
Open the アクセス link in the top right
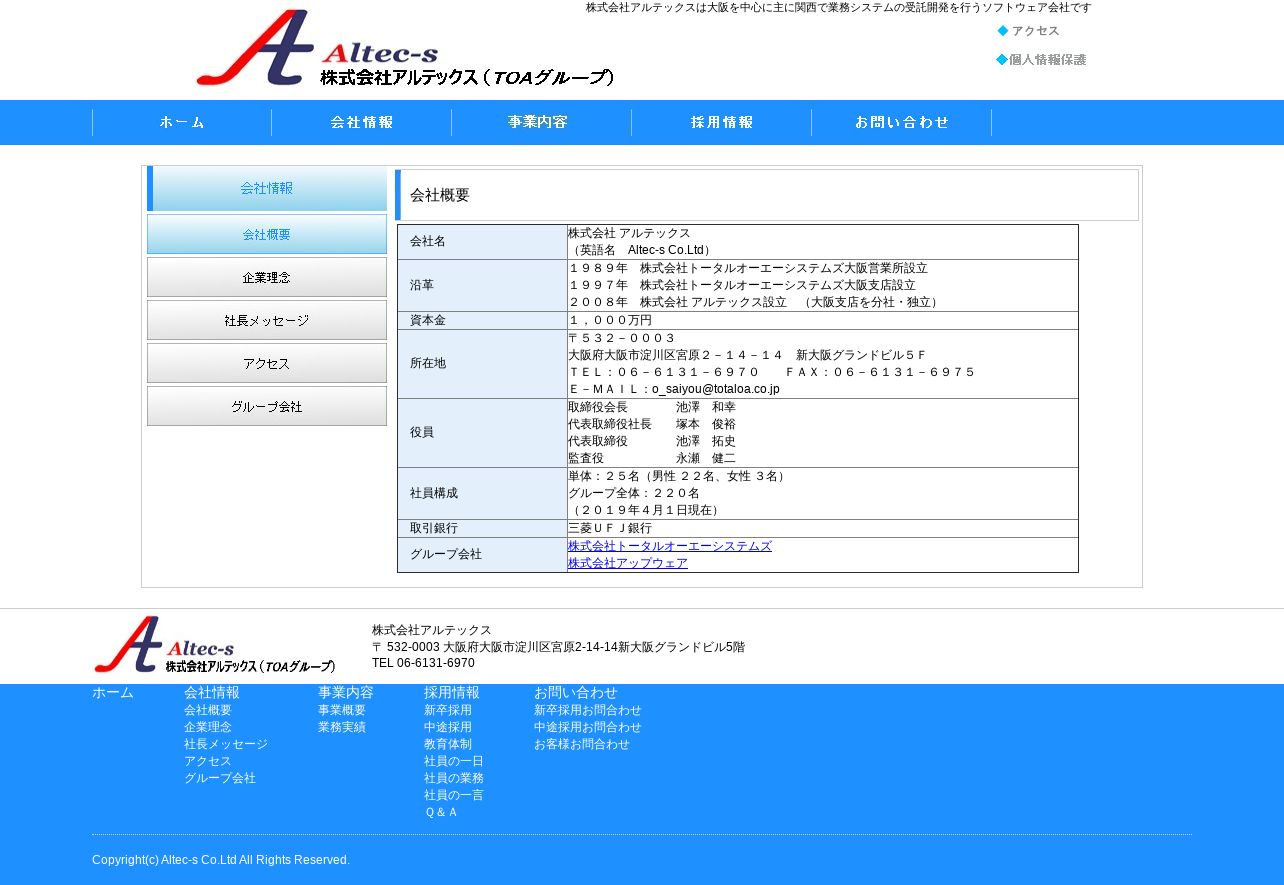1028,31
